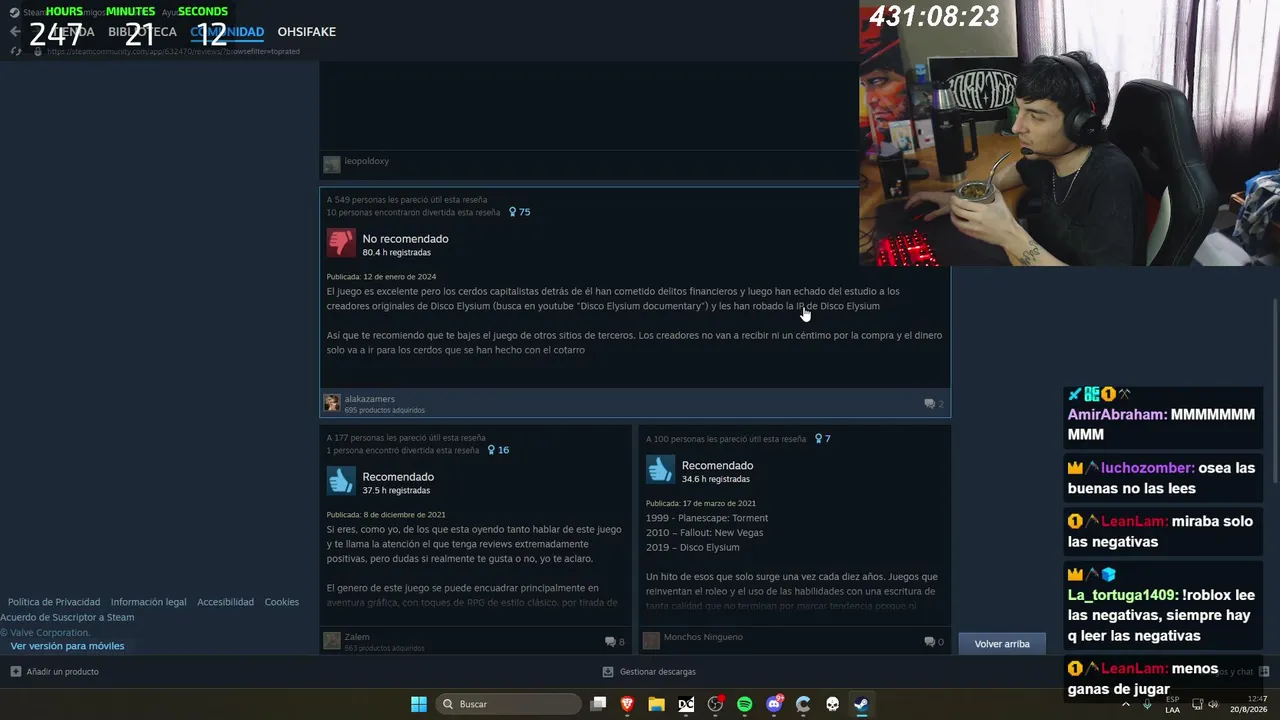This screenshot has width=1280, height=720.
Task: Open the Windows Start menu
Action: pos(419,704)
